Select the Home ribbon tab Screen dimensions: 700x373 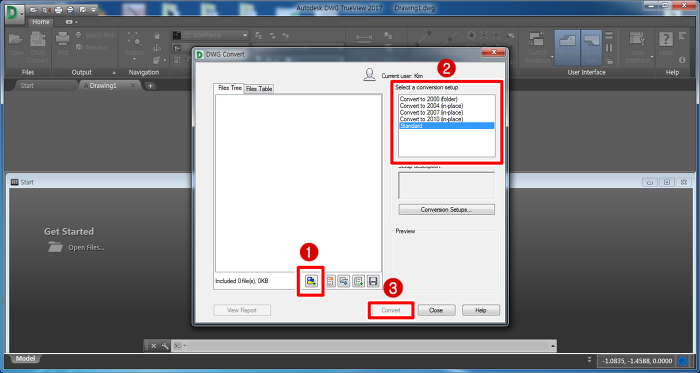[41, 22]
